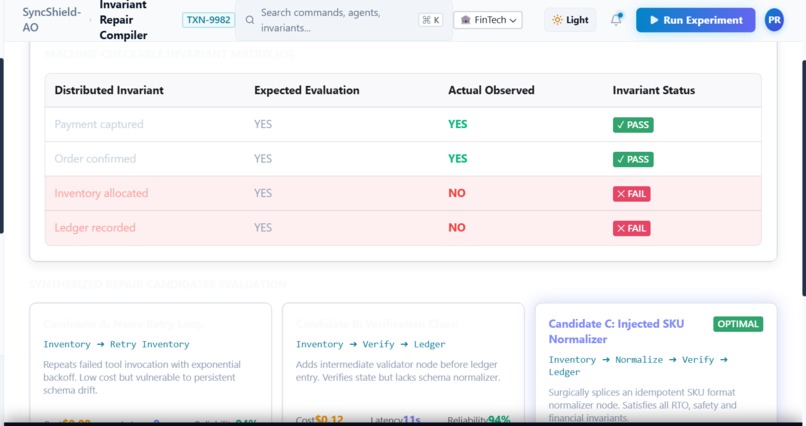Open the Naive Retry Loop candidate card
The height and width of the screenshot is (426, 806).
(151, 362)
